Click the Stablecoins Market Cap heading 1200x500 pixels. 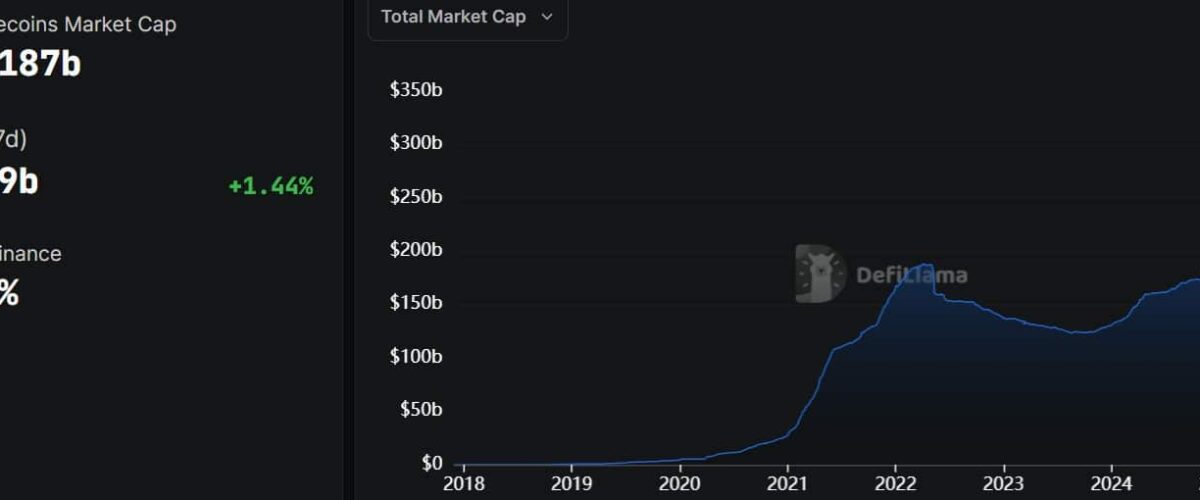[x=88, y=25]
